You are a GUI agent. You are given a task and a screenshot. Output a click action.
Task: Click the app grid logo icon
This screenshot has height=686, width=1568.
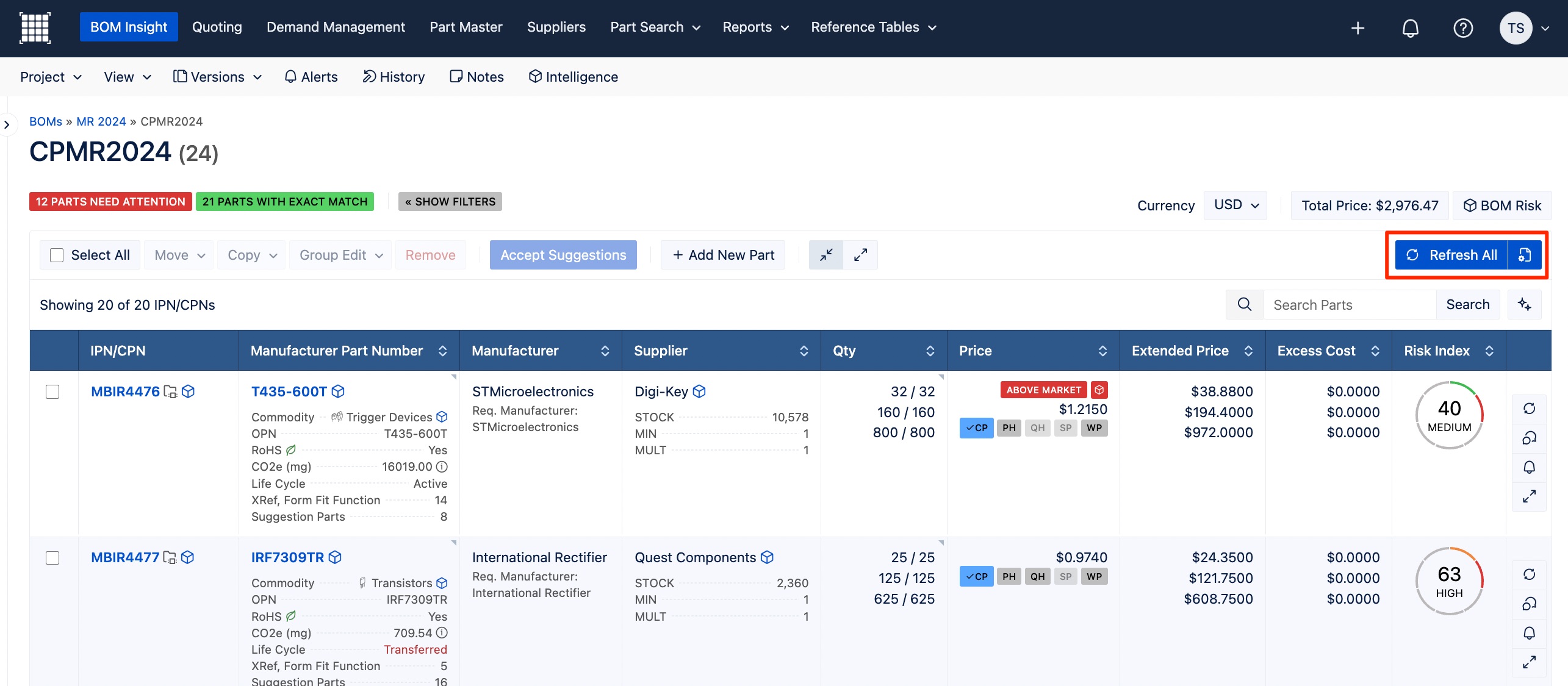click(x=35, y=27)
